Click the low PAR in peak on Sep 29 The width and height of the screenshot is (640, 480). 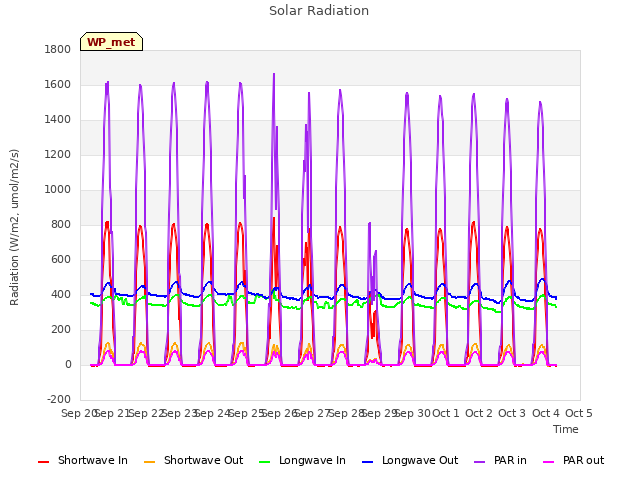click(x=370, y=223)
